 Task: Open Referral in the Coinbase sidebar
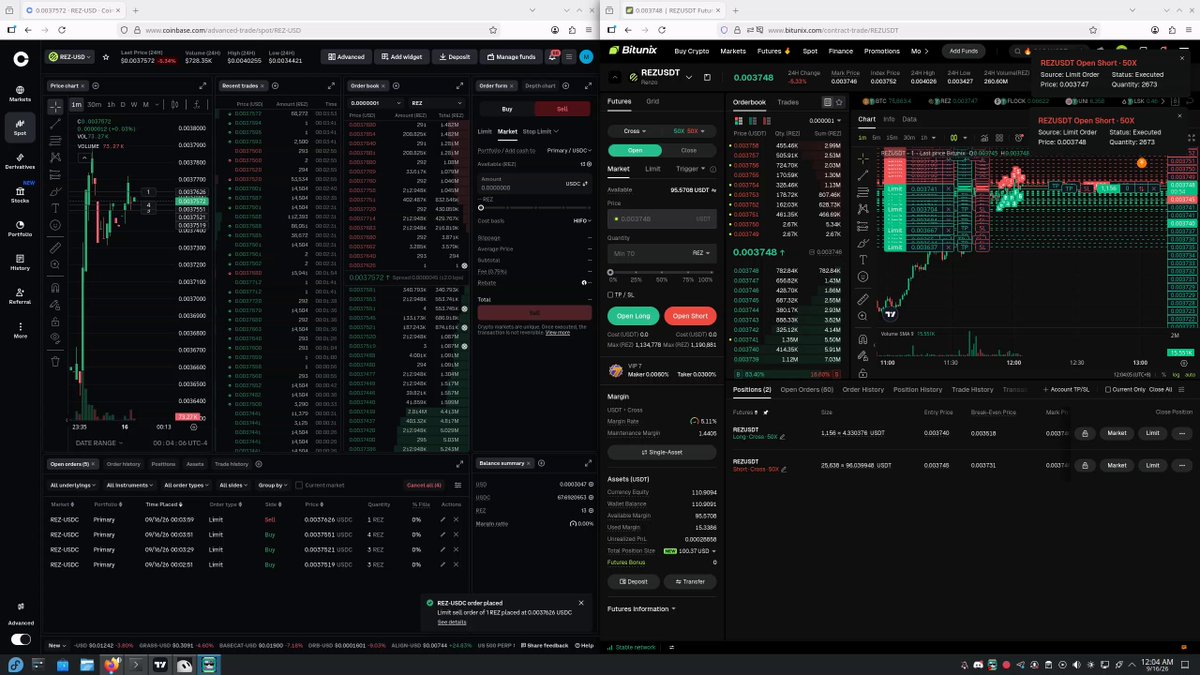point(20,295)
